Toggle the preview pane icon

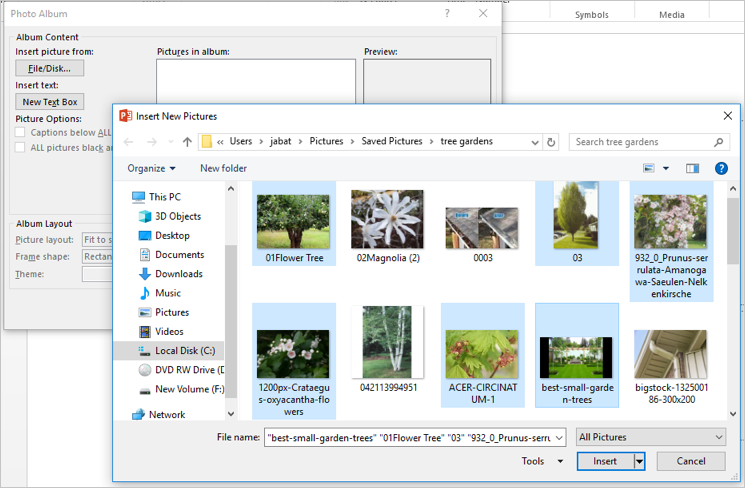[x=692, y=169]
